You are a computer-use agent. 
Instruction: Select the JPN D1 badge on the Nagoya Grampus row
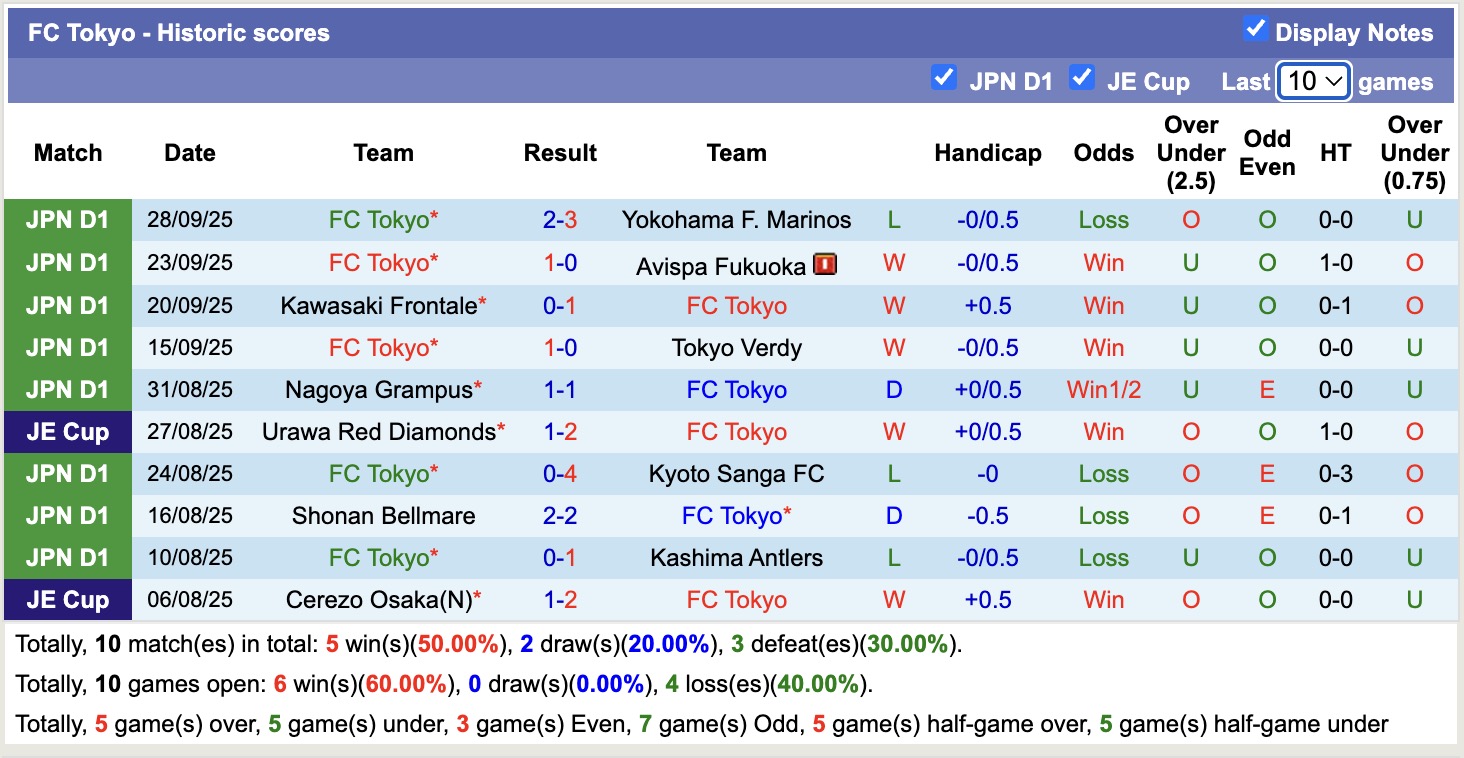click(67, 389)
